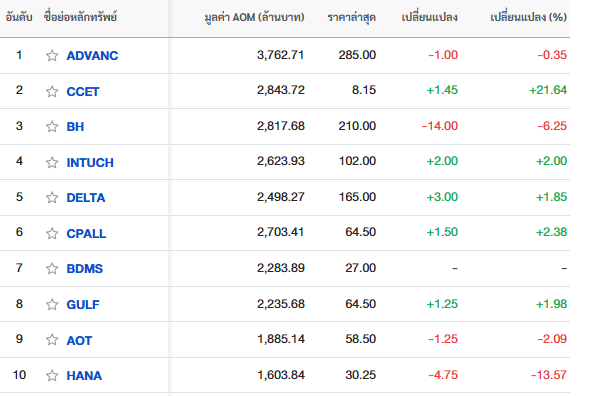Star the CPALL stock row
The width and height of the screenshot is (591, 396).
tap(52, 234)
